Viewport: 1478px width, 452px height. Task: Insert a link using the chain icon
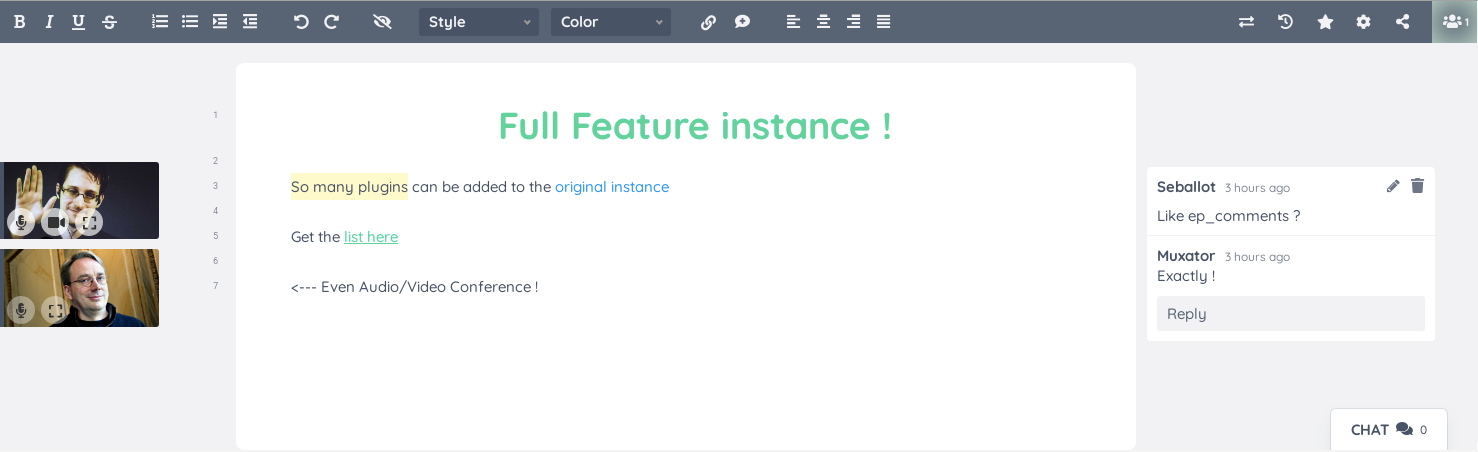click(x=708, y=22)
